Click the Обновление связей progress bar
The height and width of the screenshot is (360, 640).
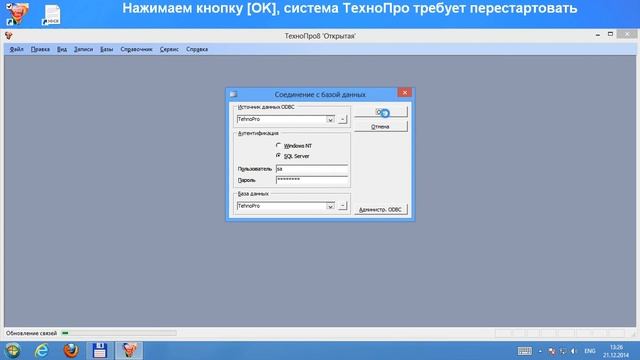coord(119,333)
